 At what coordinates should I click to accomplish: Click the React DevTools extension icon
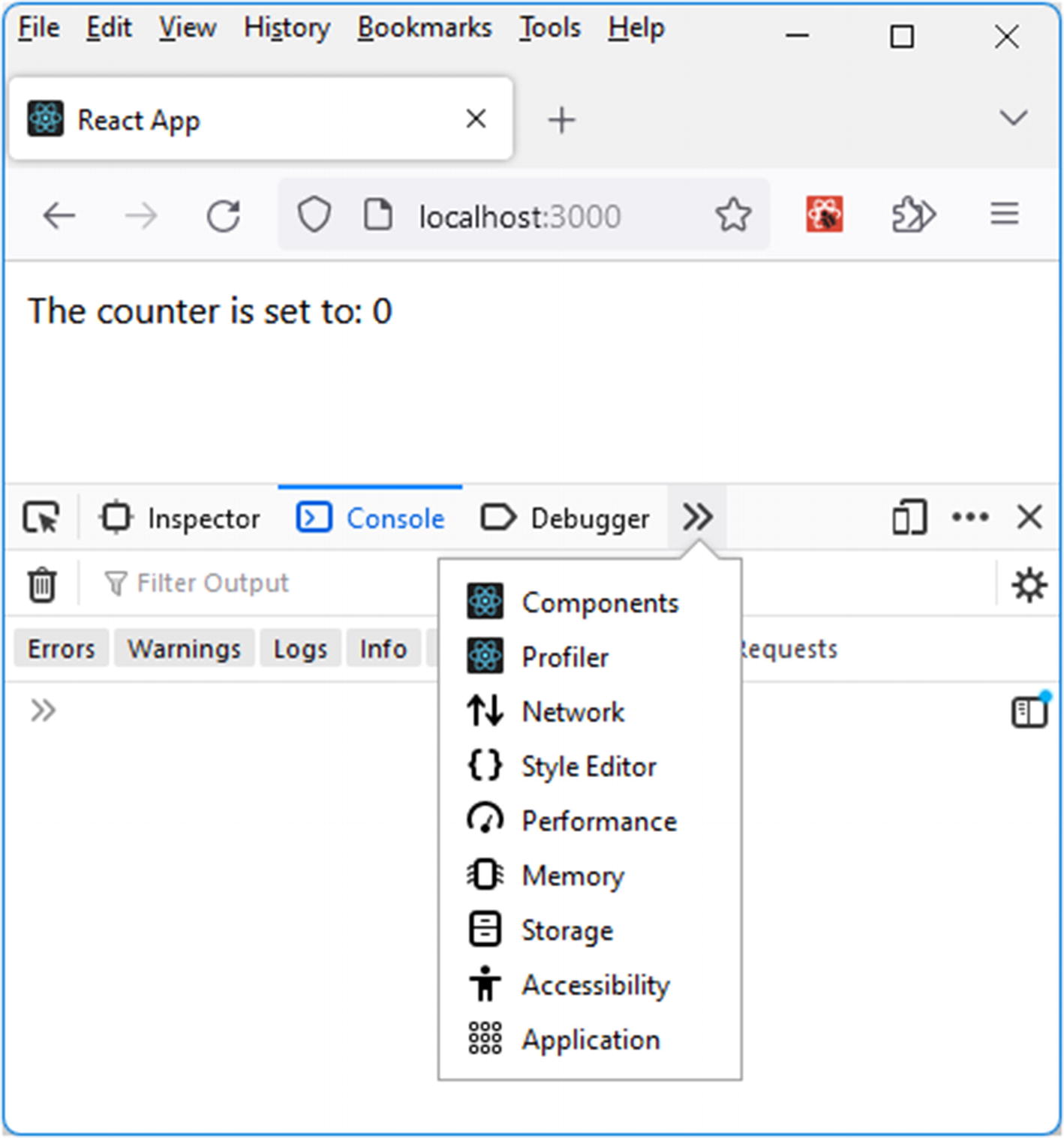(x=824, y=216)
